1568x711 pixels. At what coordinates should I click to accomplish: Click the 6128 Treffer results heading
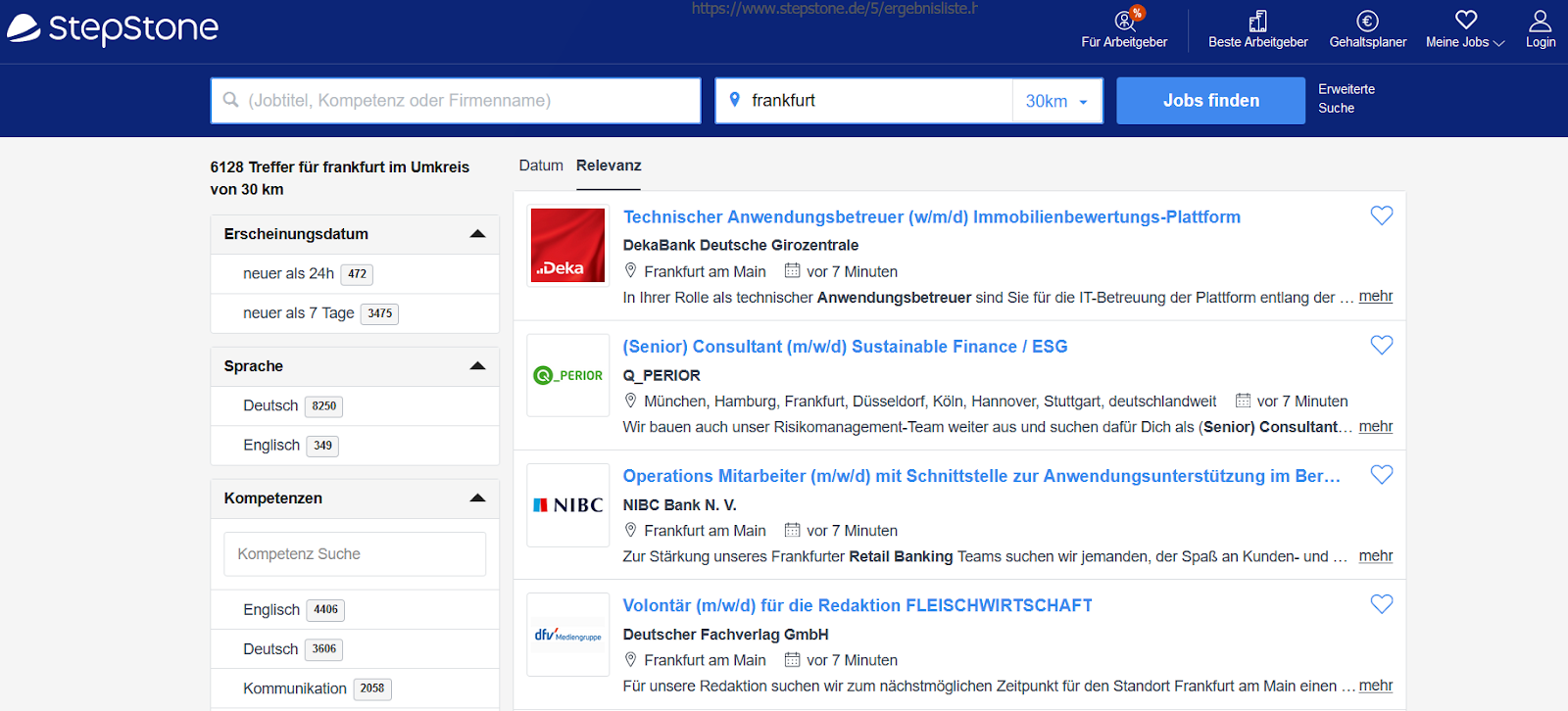tap(340, 178)
